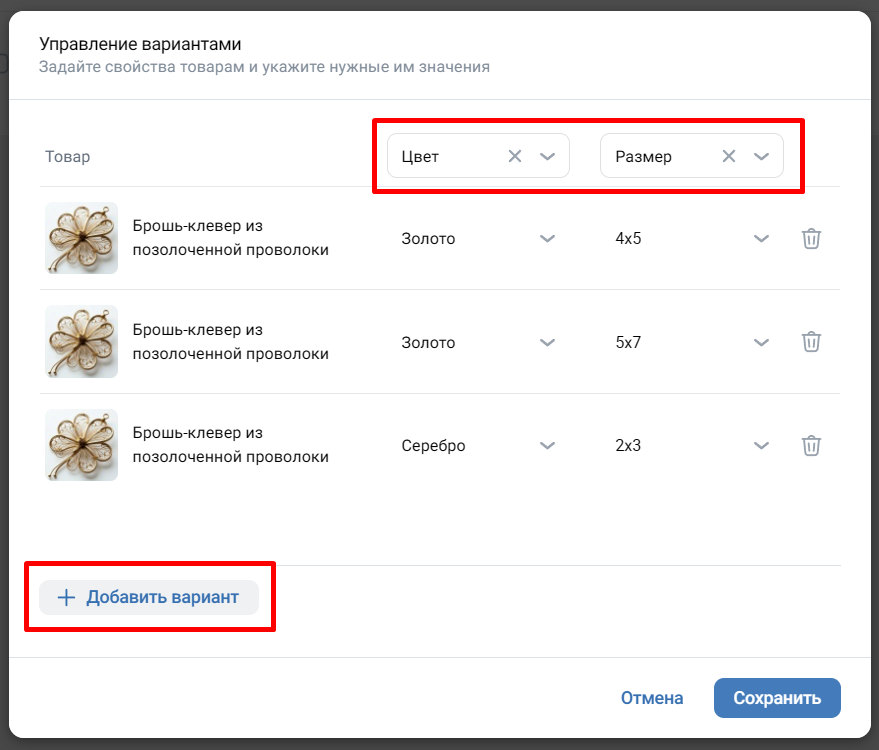Open color dropdown for first Золото row
Image resolution: width=879 pixels, height=750 pixels.
point(547,239)
